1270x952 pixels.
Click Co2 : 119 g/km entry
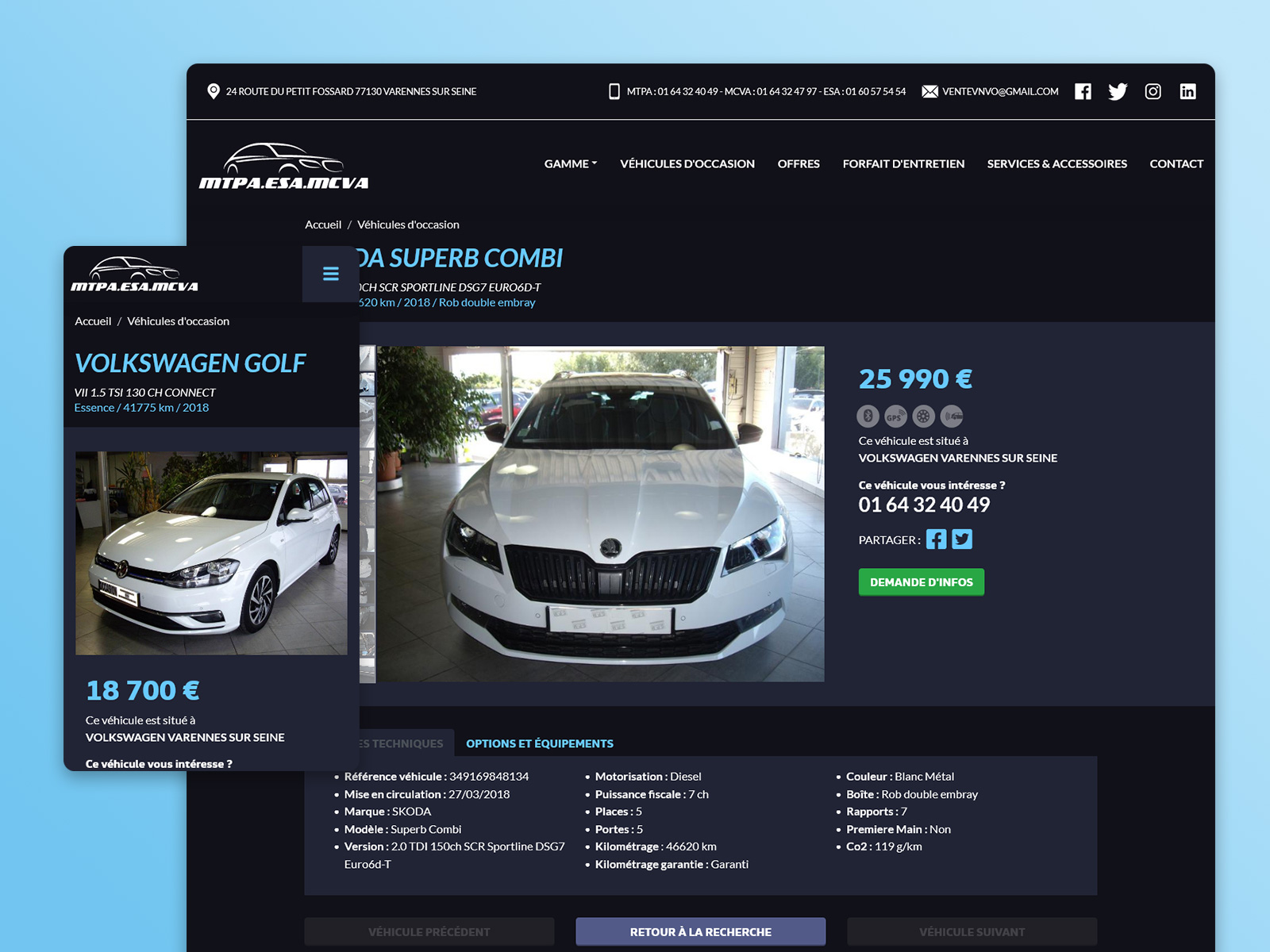(x=884, y=846)
